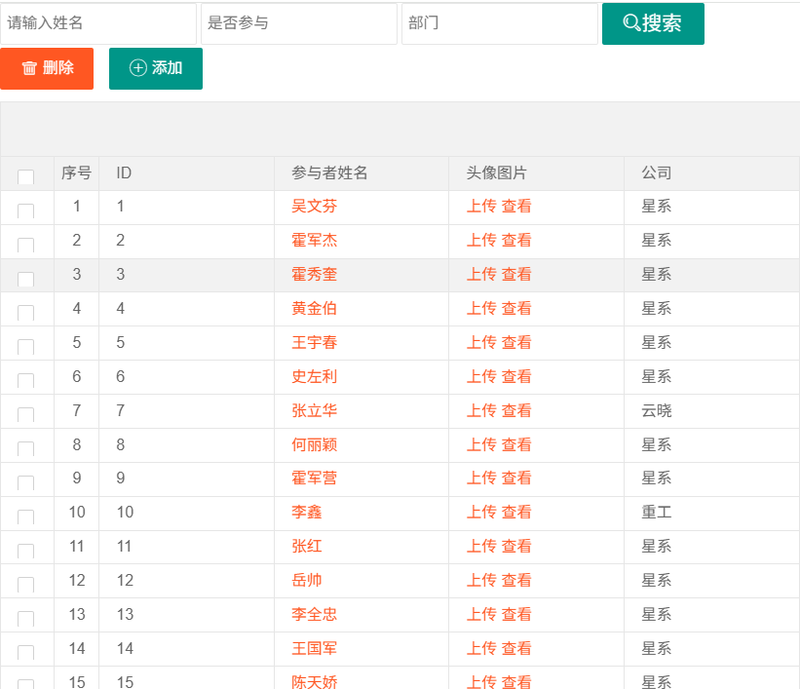This screenshot has width=800, height=689.
Task: Check the checkbox for row 霍秀奎
Action: click(26, 279)
